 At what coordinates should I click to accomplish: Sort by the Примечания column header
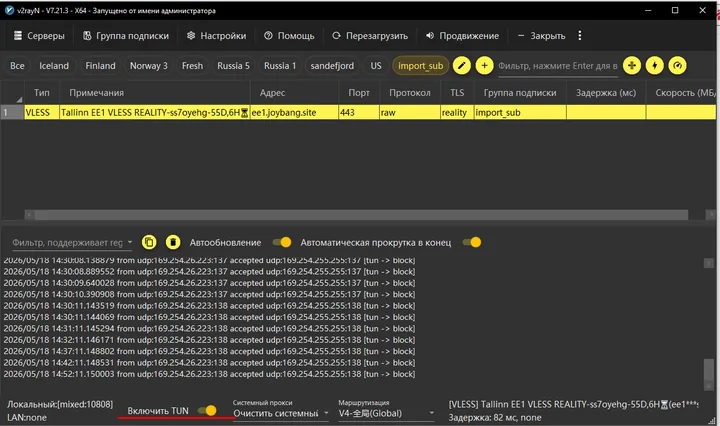point(155,93)
